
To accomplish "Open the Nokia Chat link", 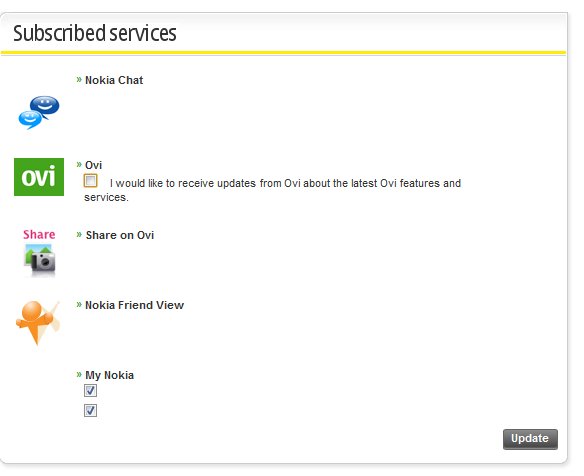I will (114, 80).
